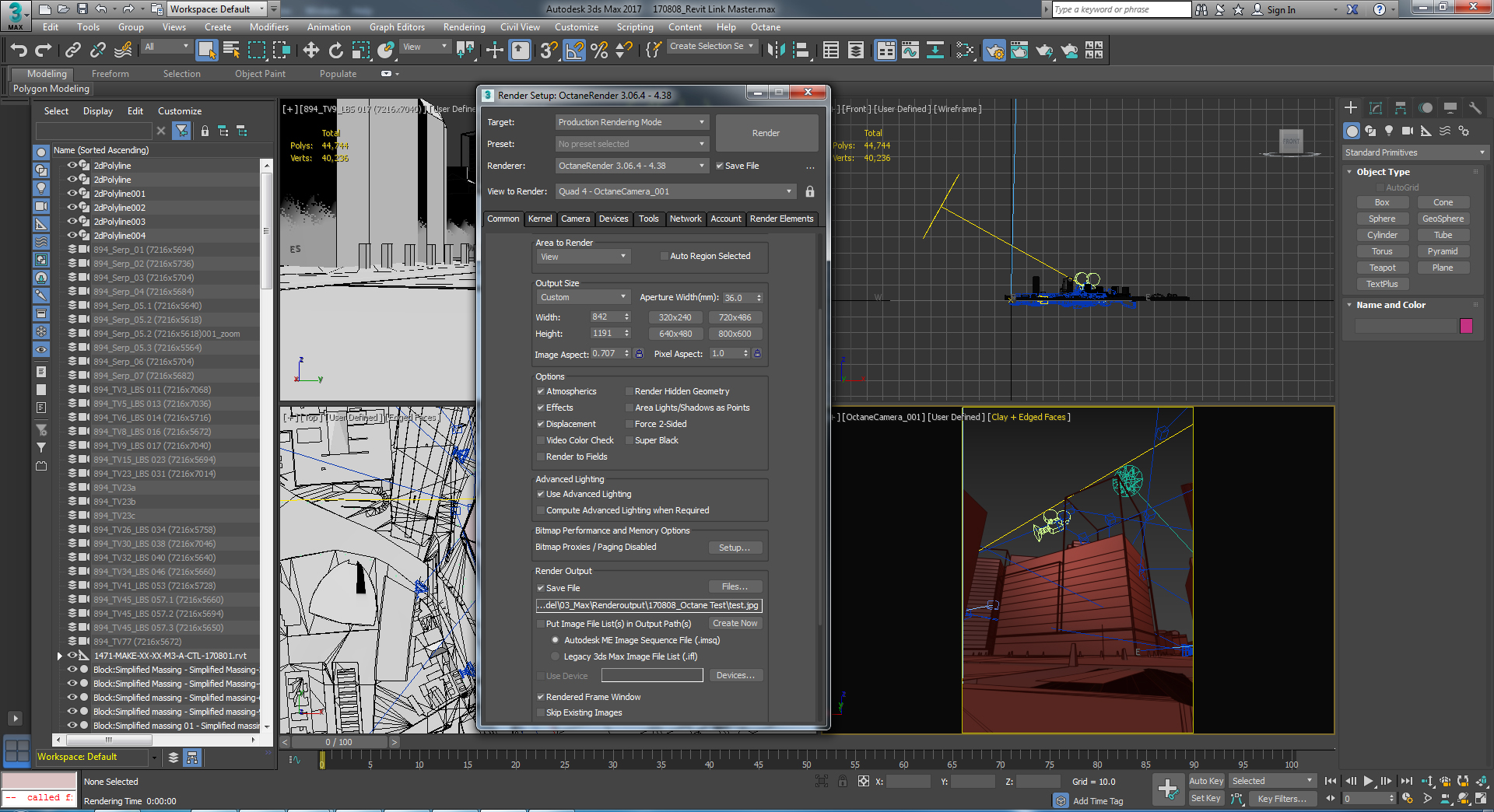Screen dimensions: 1494x812
Task: Open the Material Editor from toolbar
Action: pos(965,51)
